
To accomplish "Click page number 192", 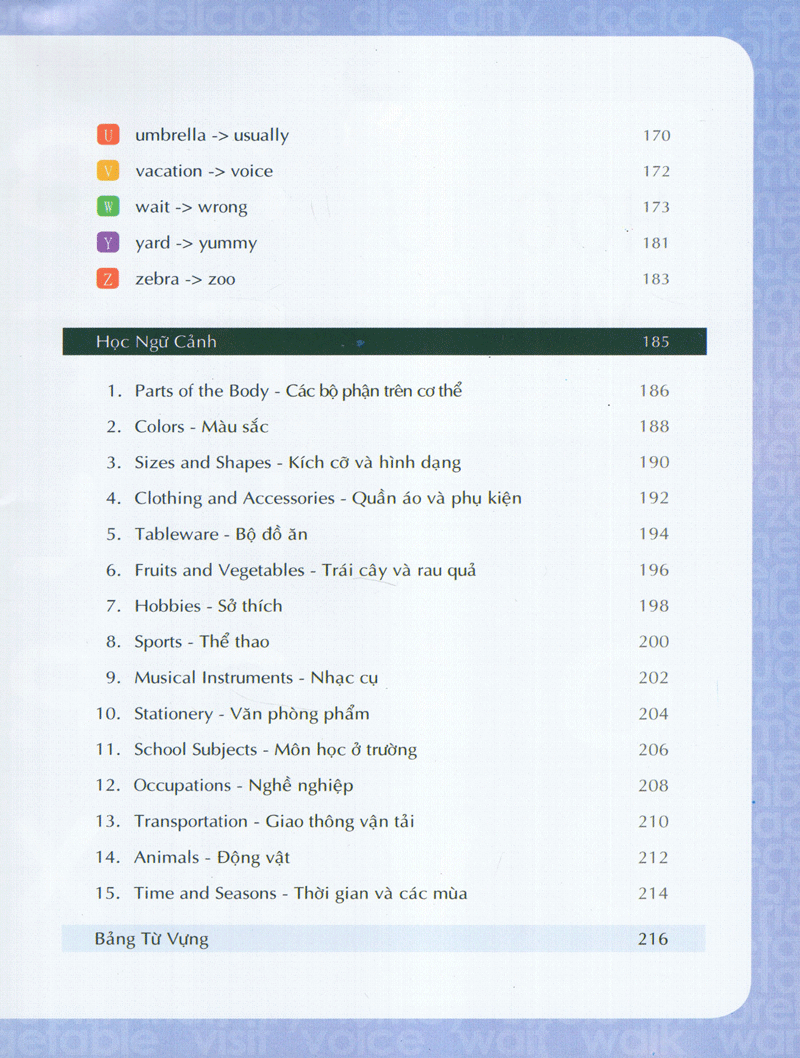I will click(x=654, y=498).
